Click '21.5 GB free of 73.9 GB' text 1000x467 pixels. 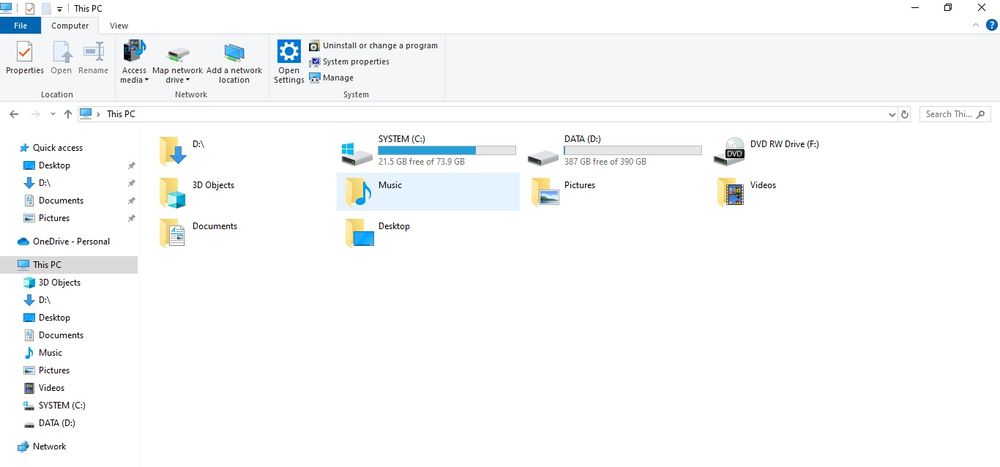[x=422, y=162]
